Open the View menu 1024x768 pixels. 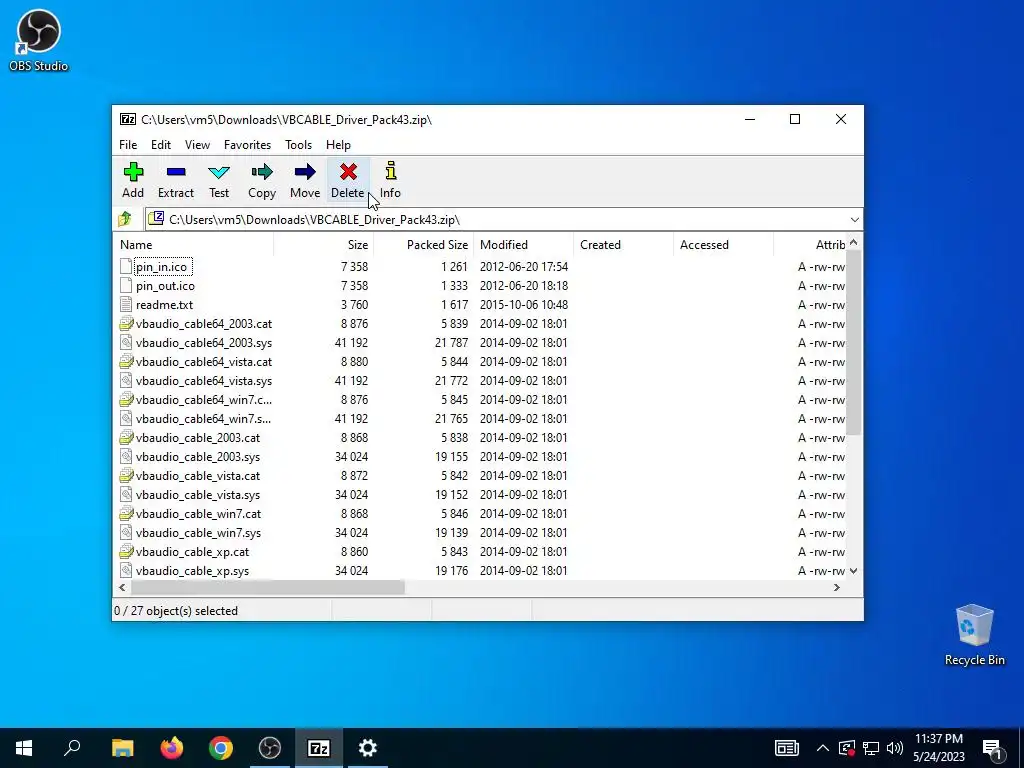pos(197,145)
